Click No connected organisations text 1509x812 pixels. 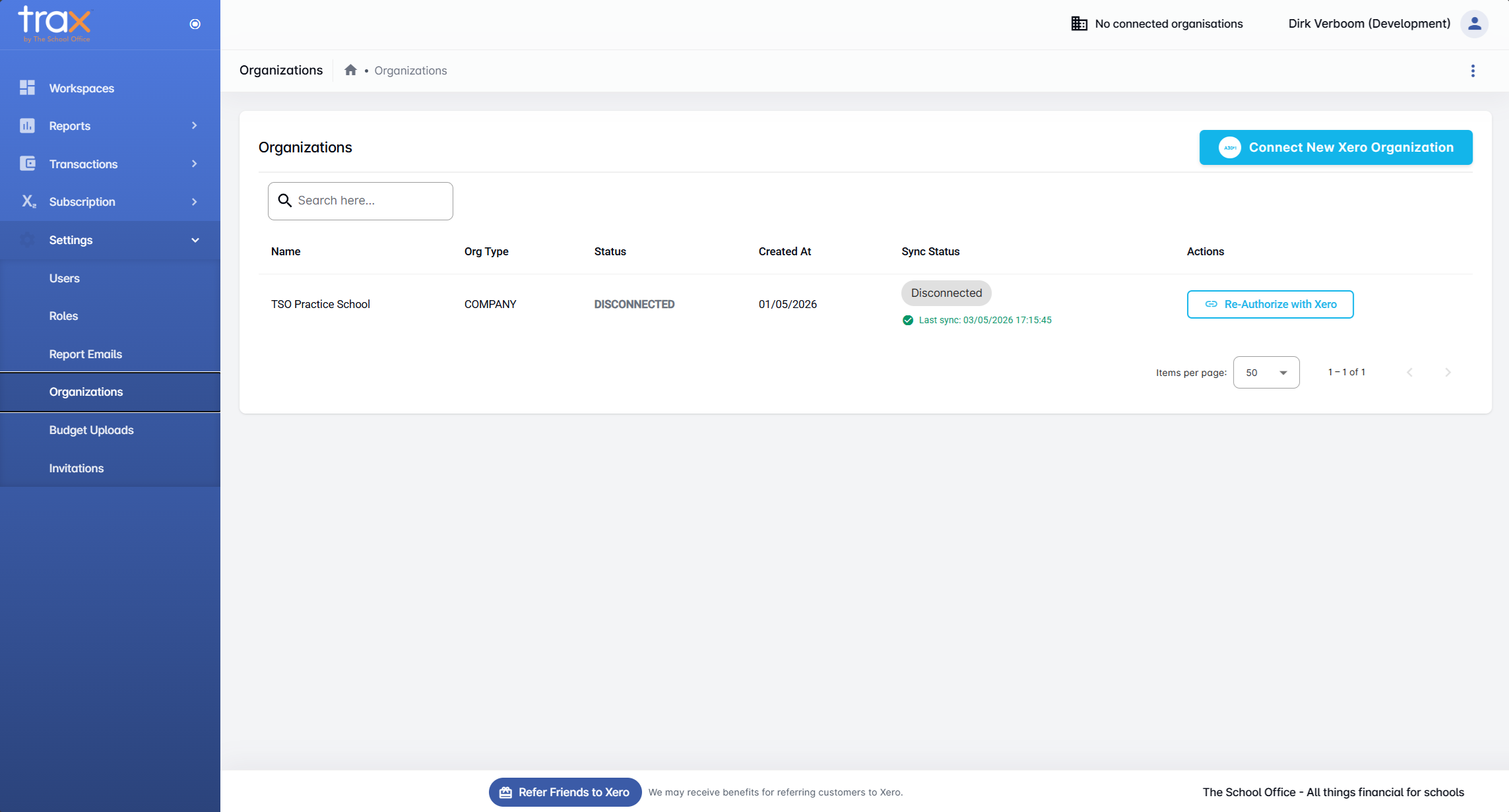(x=1169, y=24)
